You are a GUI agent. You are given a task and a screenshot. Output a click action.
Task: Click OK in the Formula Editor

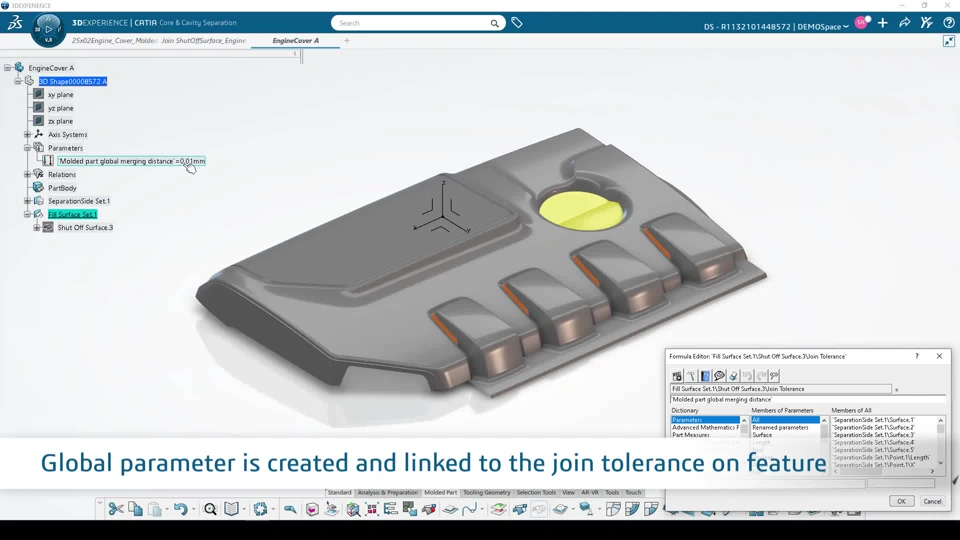pos(901,501)
